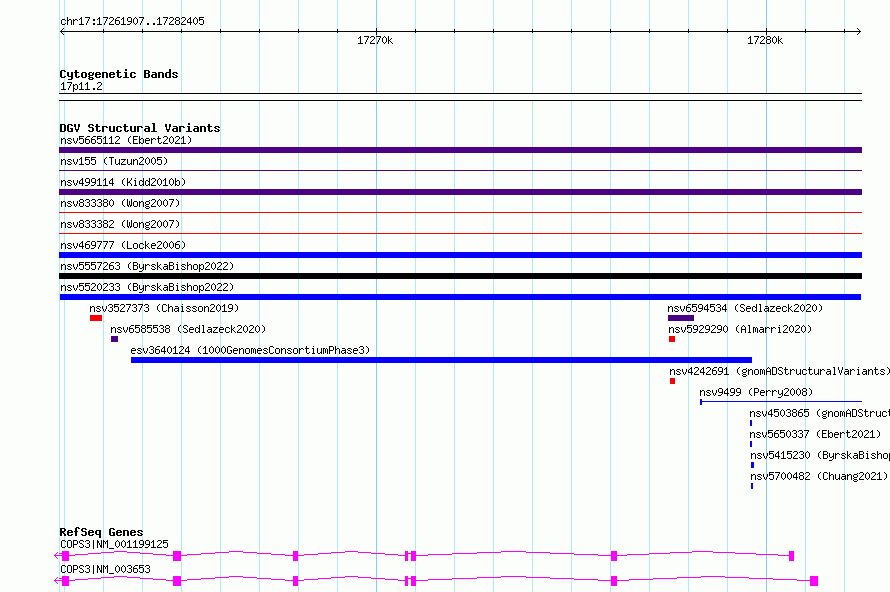This screenshot has width=890, height=592.
Task: Open esv3640124 (1000GenomesConsortiumPhase3) label
Action: (x=250, y=350)
